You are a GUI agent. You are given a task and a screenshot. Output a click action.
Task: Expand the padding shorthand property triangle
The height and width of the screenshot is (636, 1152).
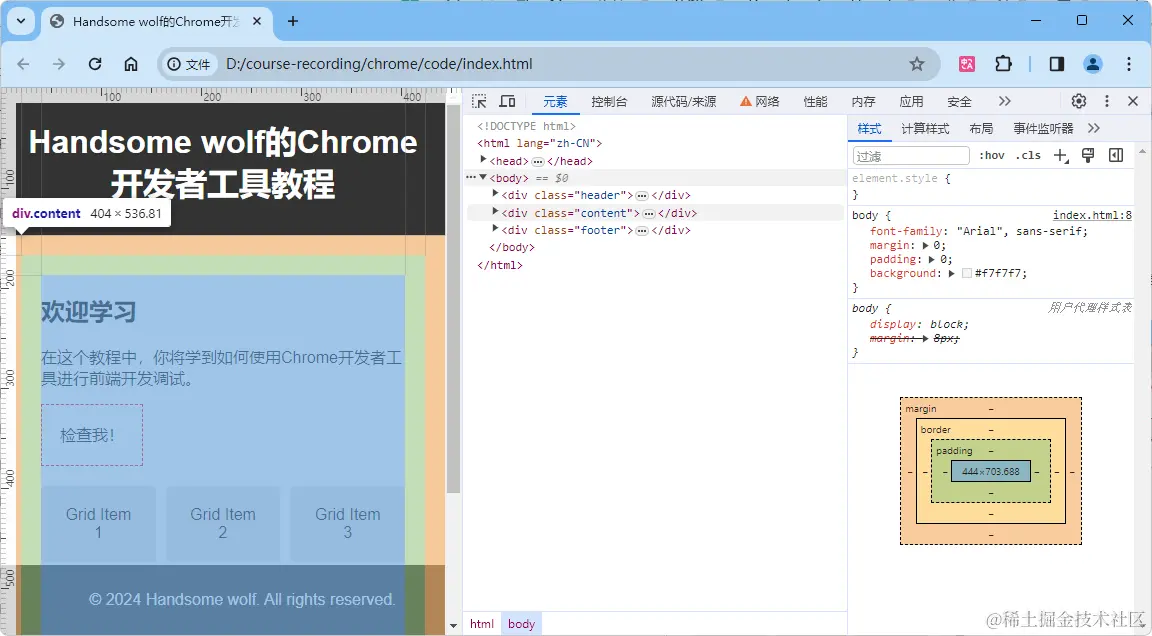coord(932,259)
